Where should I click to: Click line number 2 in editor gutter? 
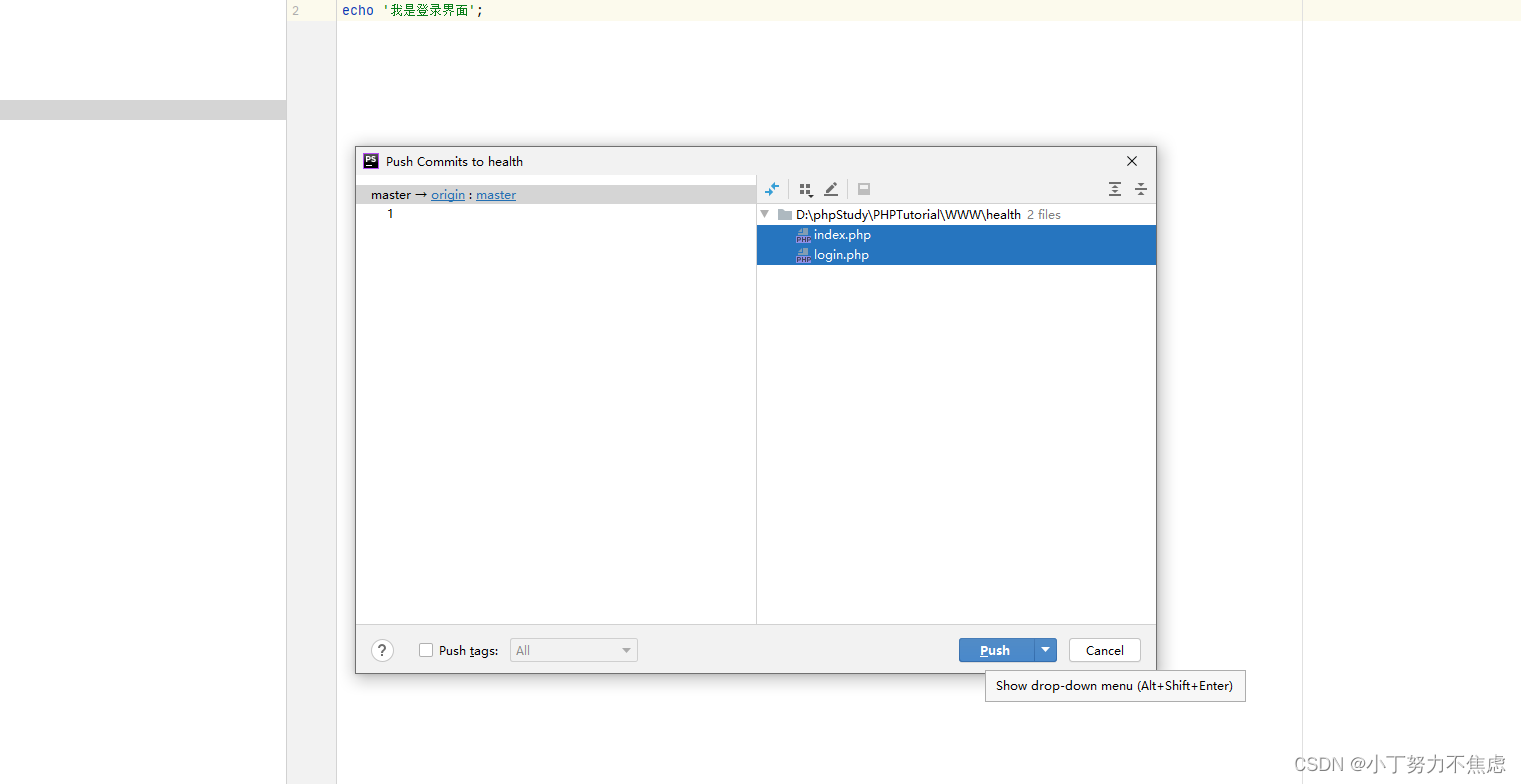(x=295, y=11)
